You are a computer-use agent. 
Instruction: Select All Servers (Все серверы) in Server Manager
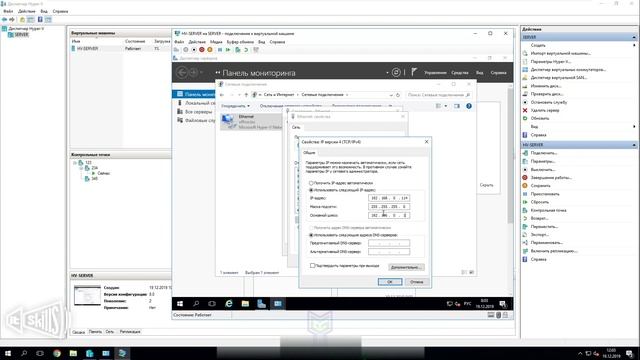(198, 111)
